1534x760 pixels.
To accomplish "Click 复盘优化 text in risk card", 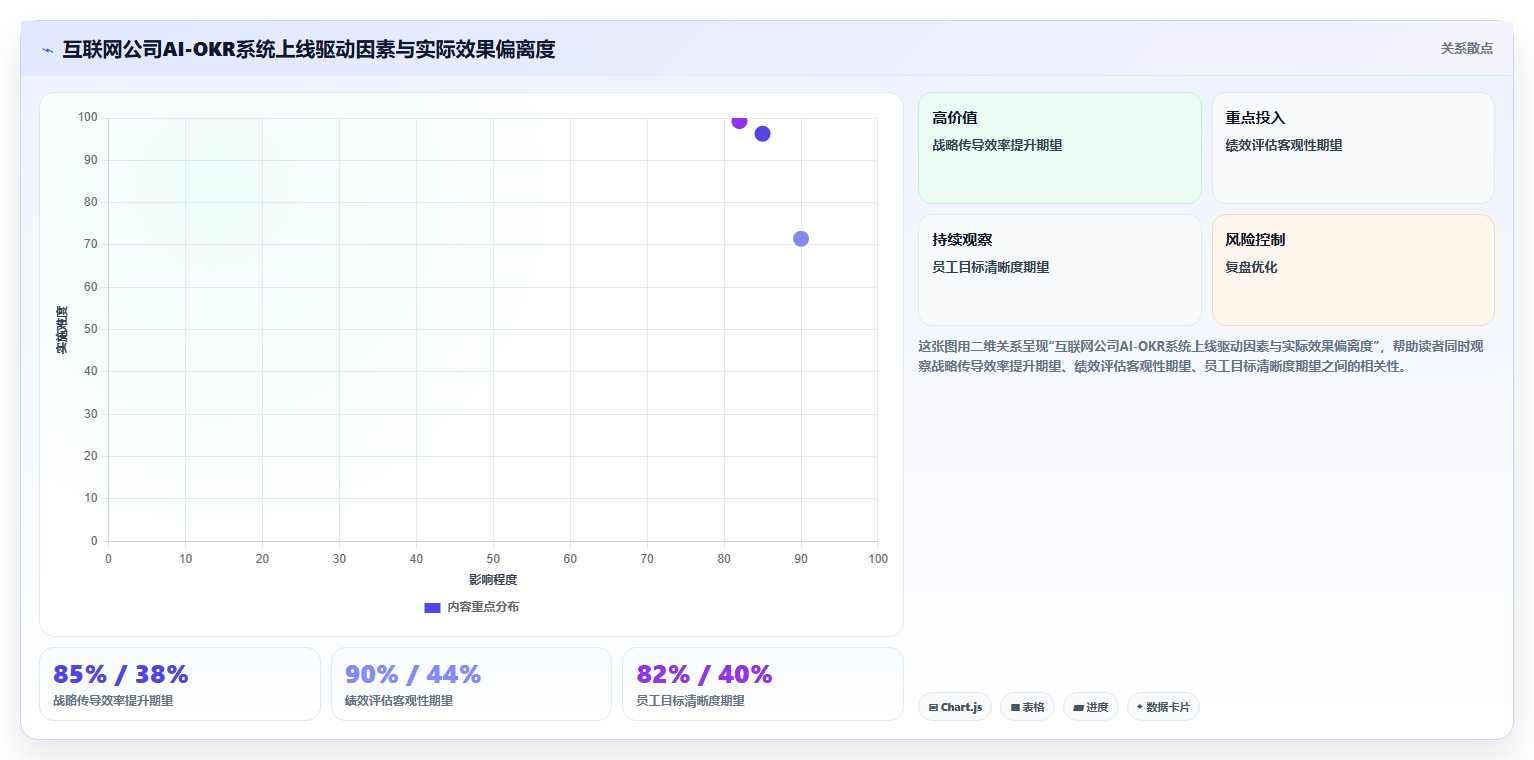I will (x=1251, y=267).
